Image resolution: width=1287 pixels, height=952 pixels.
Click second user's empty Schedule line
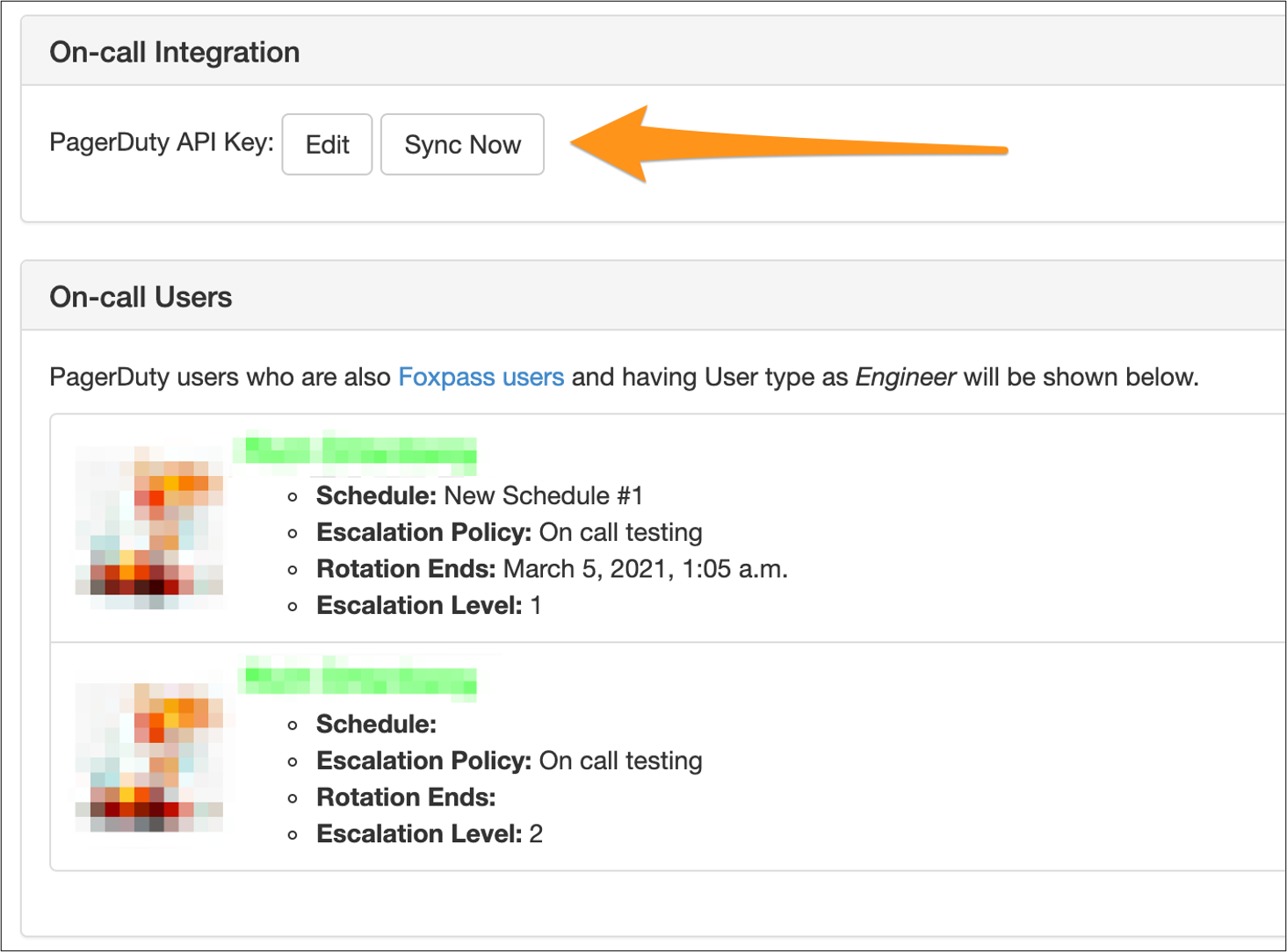377,725
